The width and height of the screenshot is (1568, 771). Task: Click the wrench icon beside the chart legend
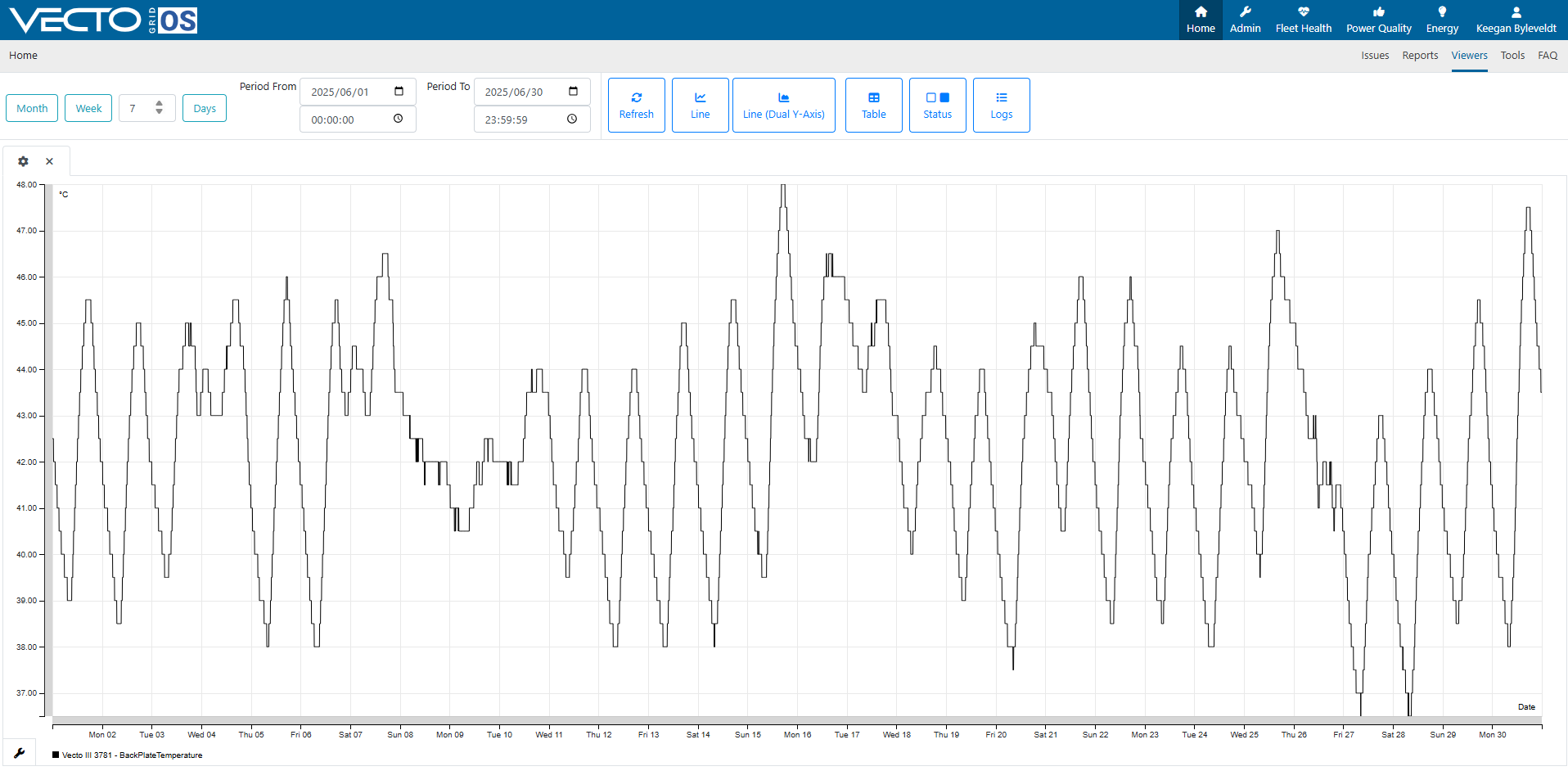coord(20,753)
